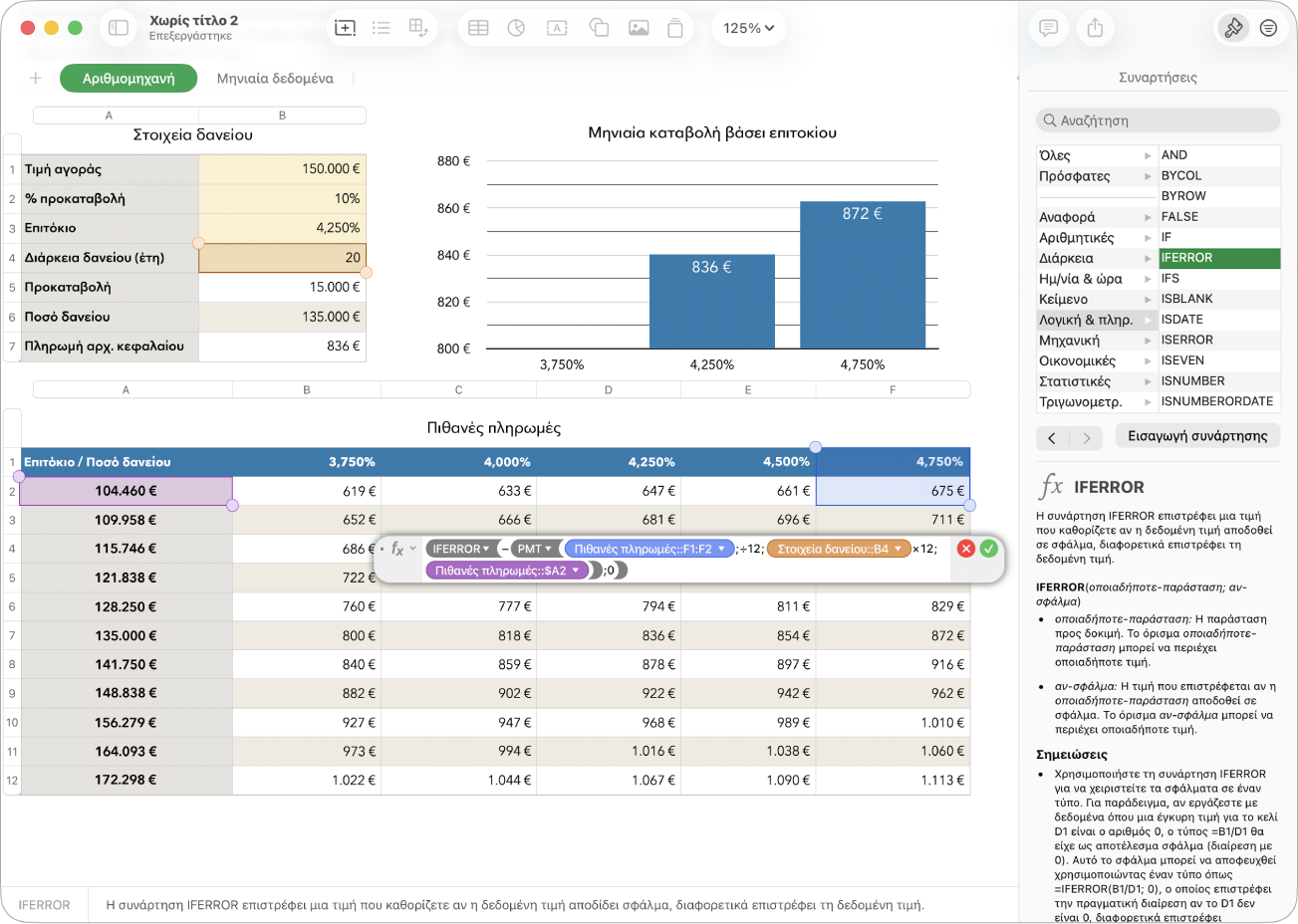Expand the Όλες function category

[x=1148, y=155]
